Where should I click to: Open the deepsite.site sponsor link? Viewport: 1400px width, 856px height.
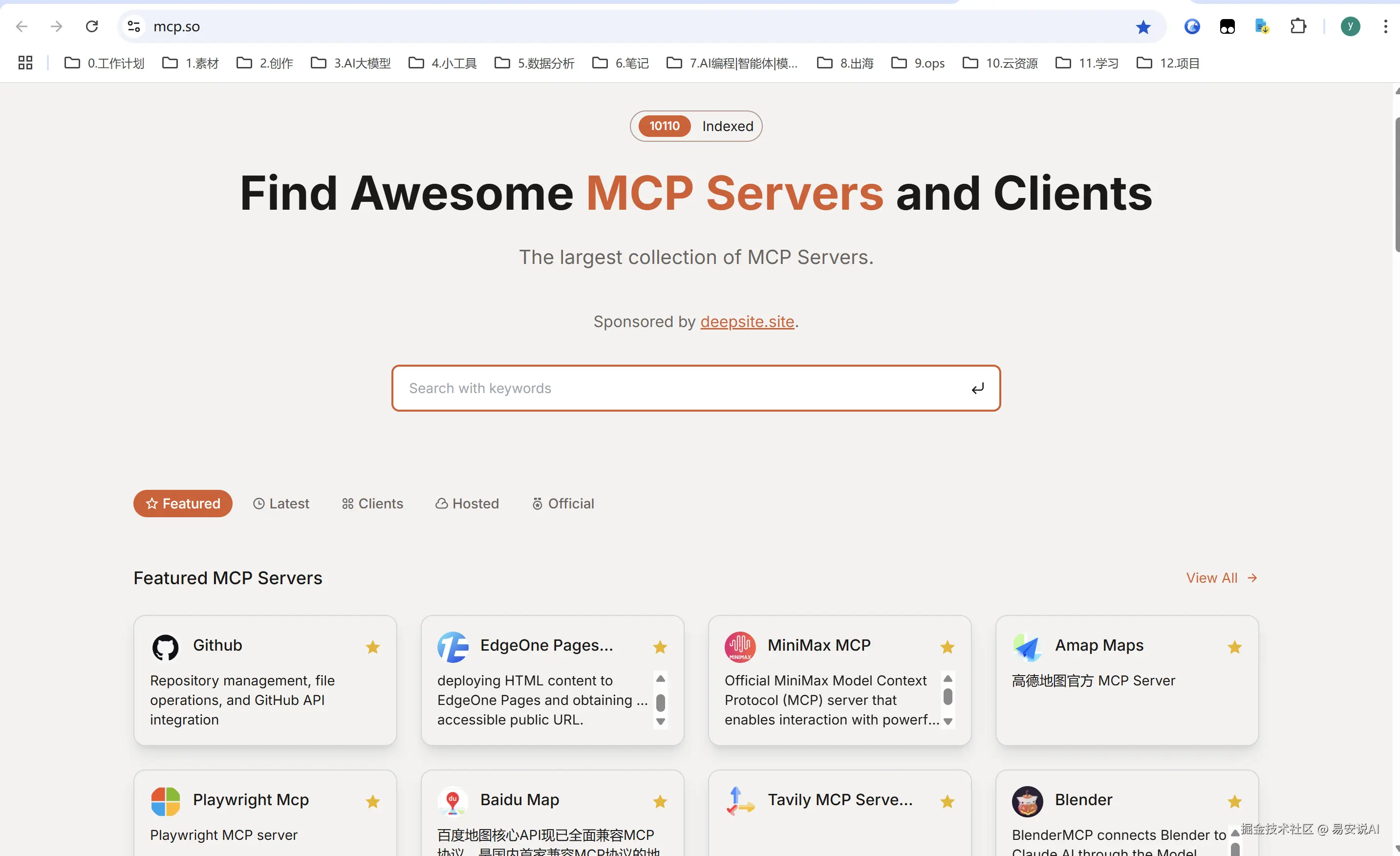[x=747, y=322]
